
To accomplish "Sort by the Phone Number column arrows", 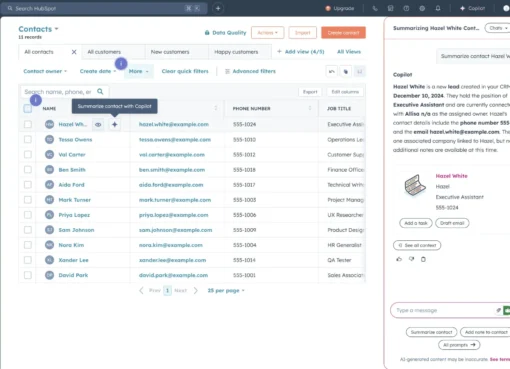I will click(310, 108).
